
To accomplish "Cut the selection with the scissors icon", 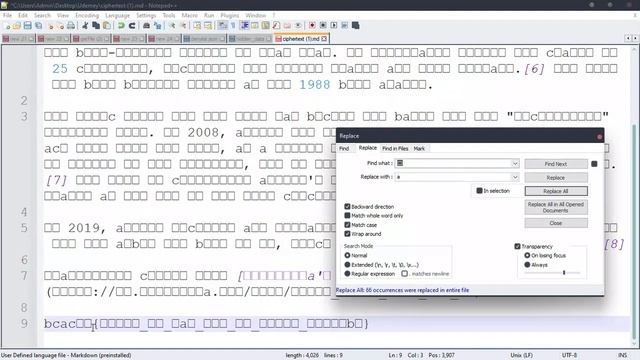I will (x=85, y=25).
